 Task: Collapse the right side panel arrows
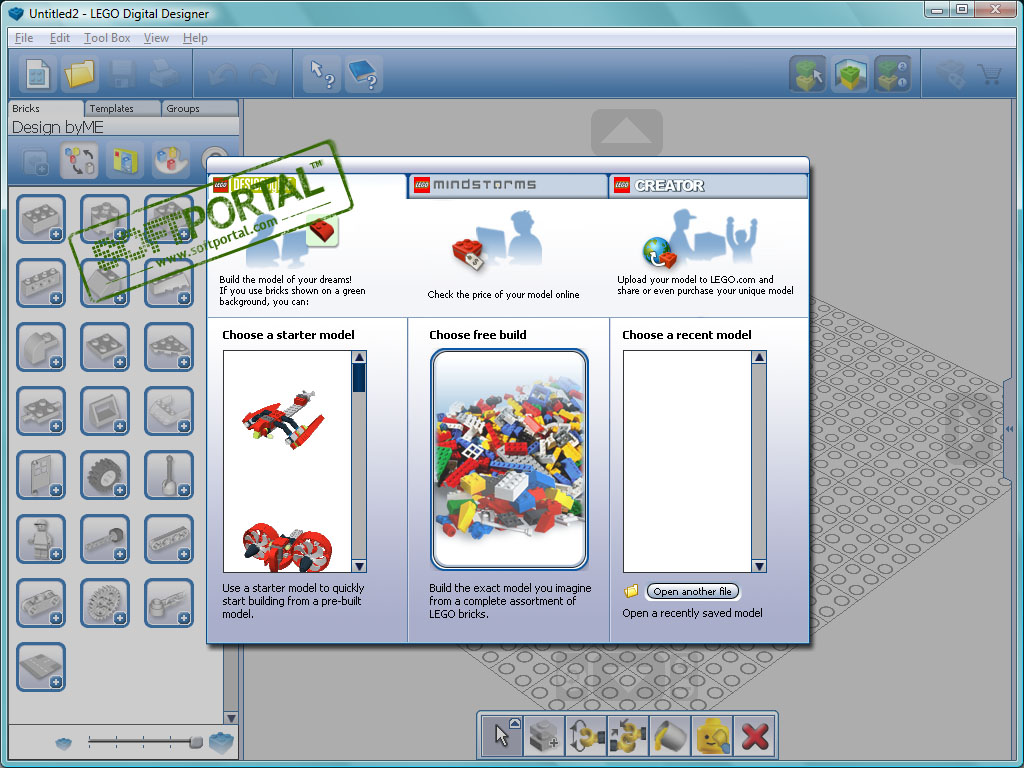pyautogui.click(x=1009, y=429)
